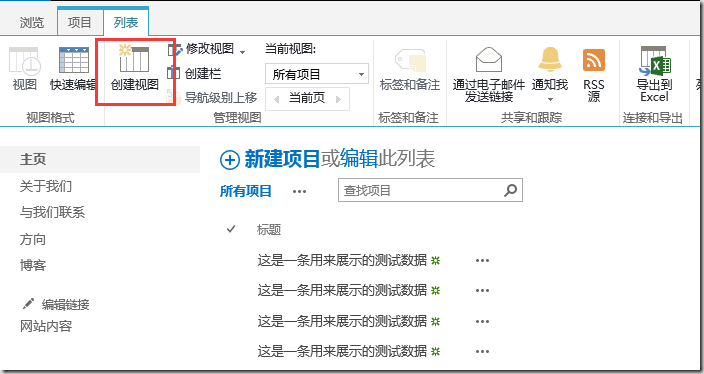Click the 编辑 this list link
Viewport: 704px width, 374px height.
pos(358,159)
